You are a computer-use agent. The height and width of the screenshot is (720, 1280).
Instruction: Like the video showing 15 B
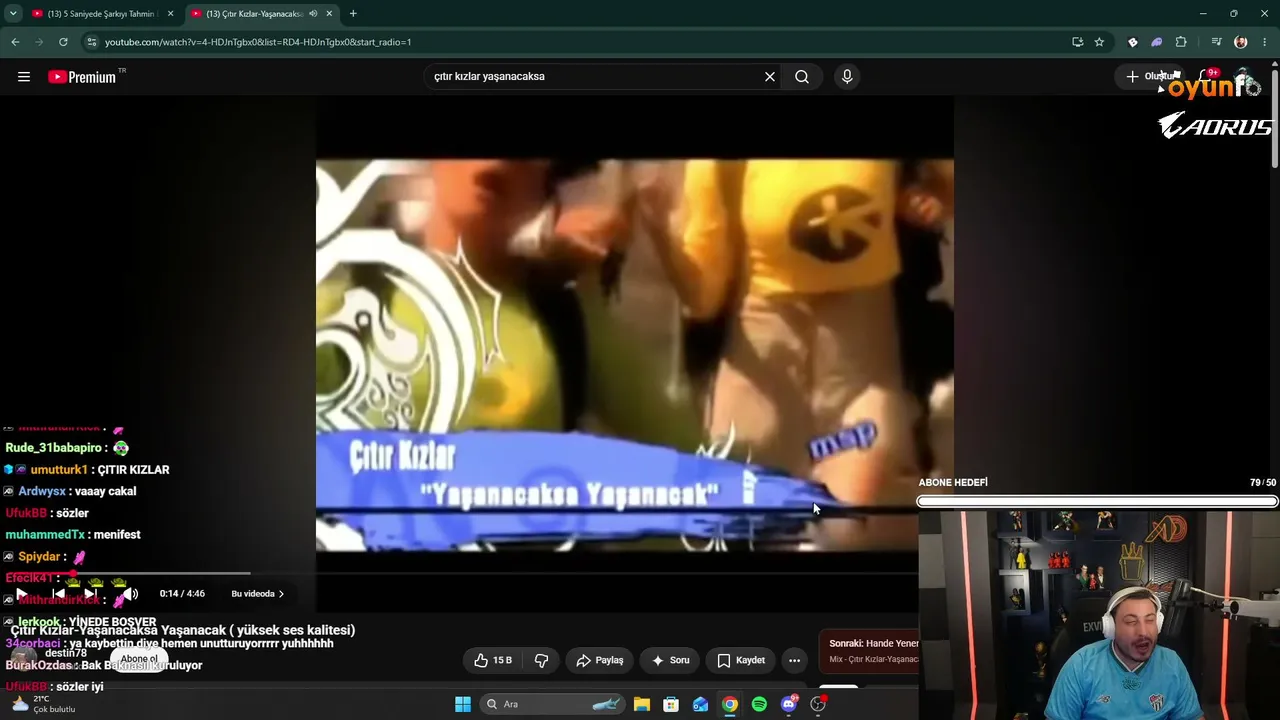pos(493,660)
